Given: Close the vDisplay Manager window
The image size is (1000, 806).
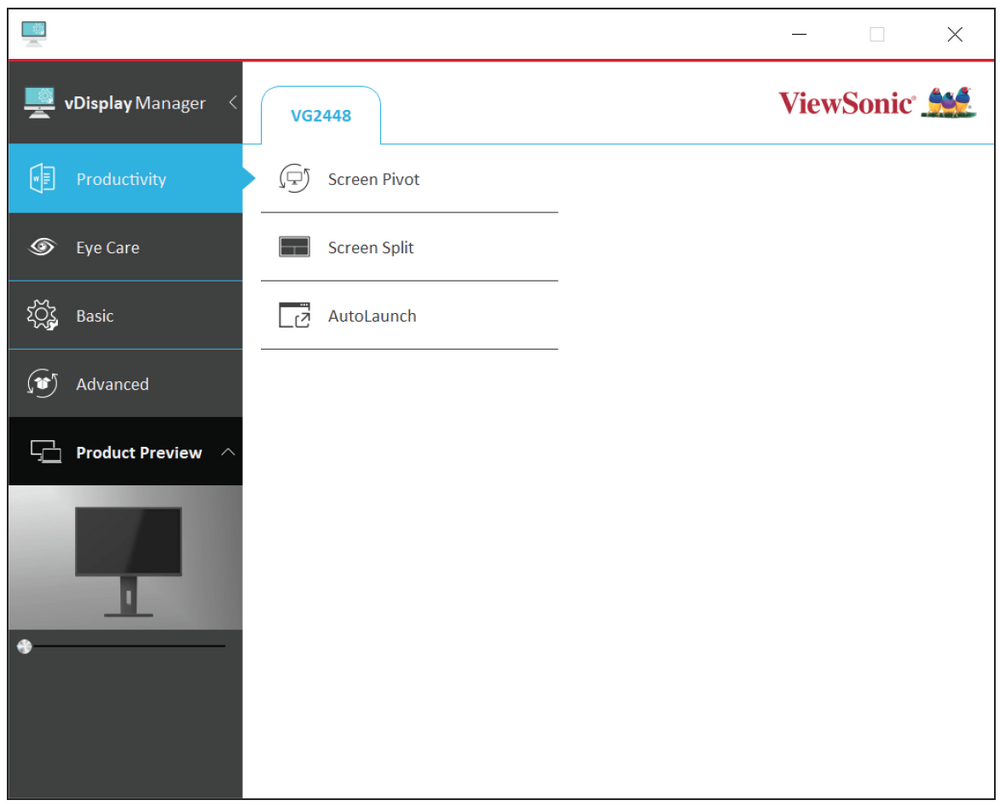Looking at the screenshot, I should click(x=955, y=34).
